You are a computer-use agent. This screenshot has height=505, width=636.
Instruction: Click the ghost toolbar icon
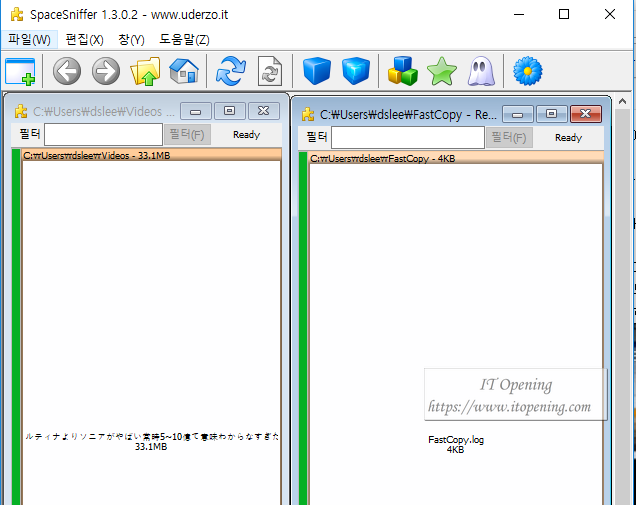point(480,71)
